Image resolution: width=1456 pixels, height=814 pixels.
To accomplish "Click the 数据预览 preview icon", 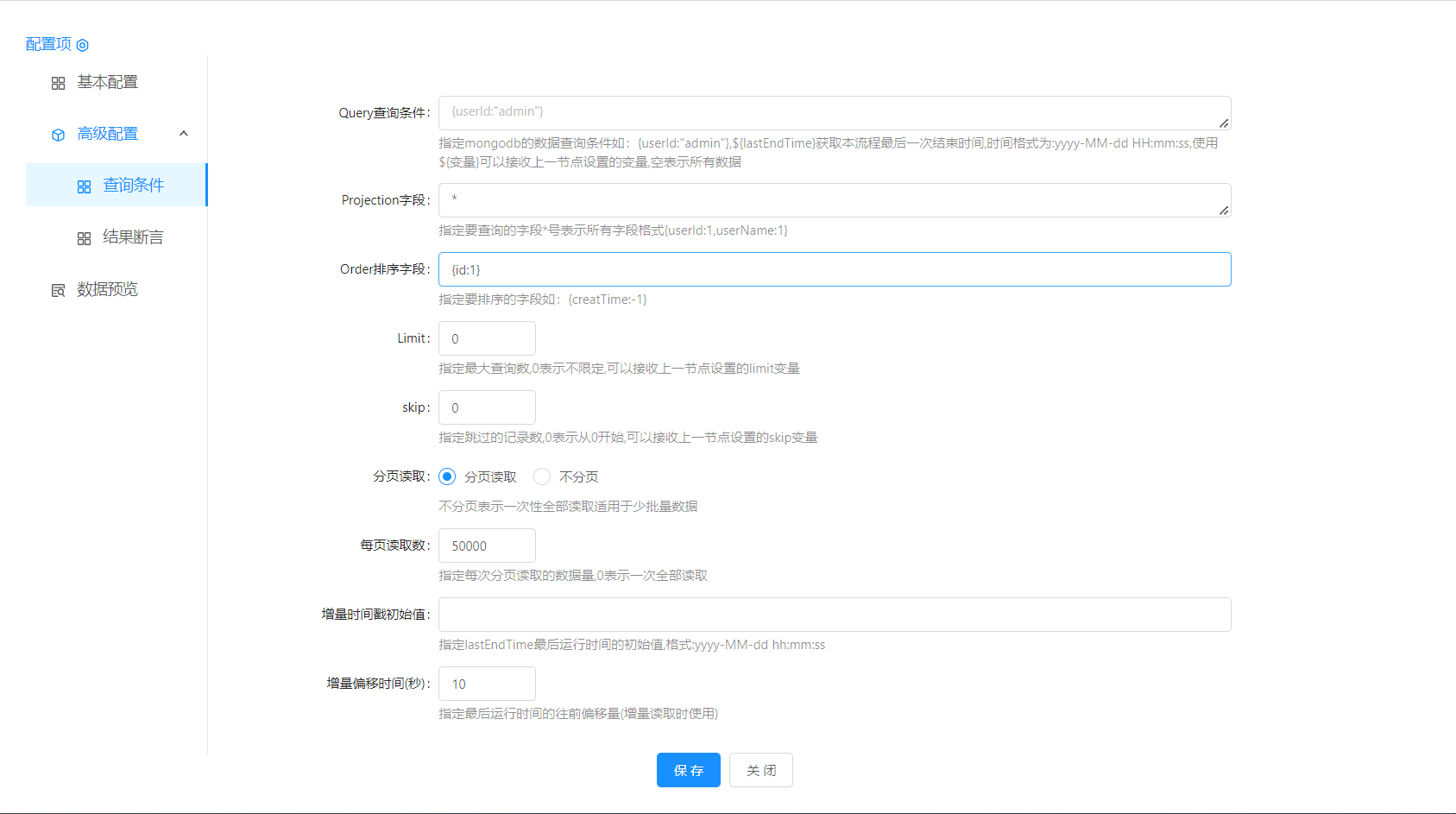I will (58, 290).
